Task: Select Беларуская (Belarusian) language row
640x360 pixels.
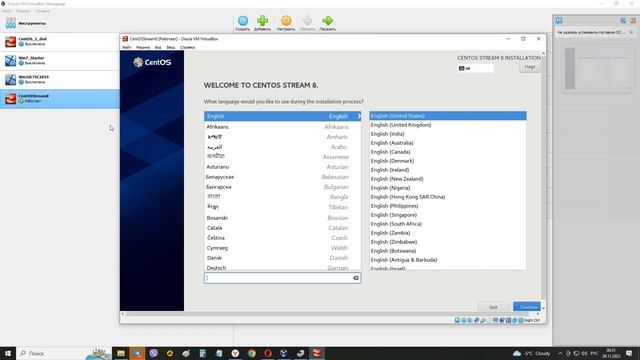Action: [x=282, y=177]
